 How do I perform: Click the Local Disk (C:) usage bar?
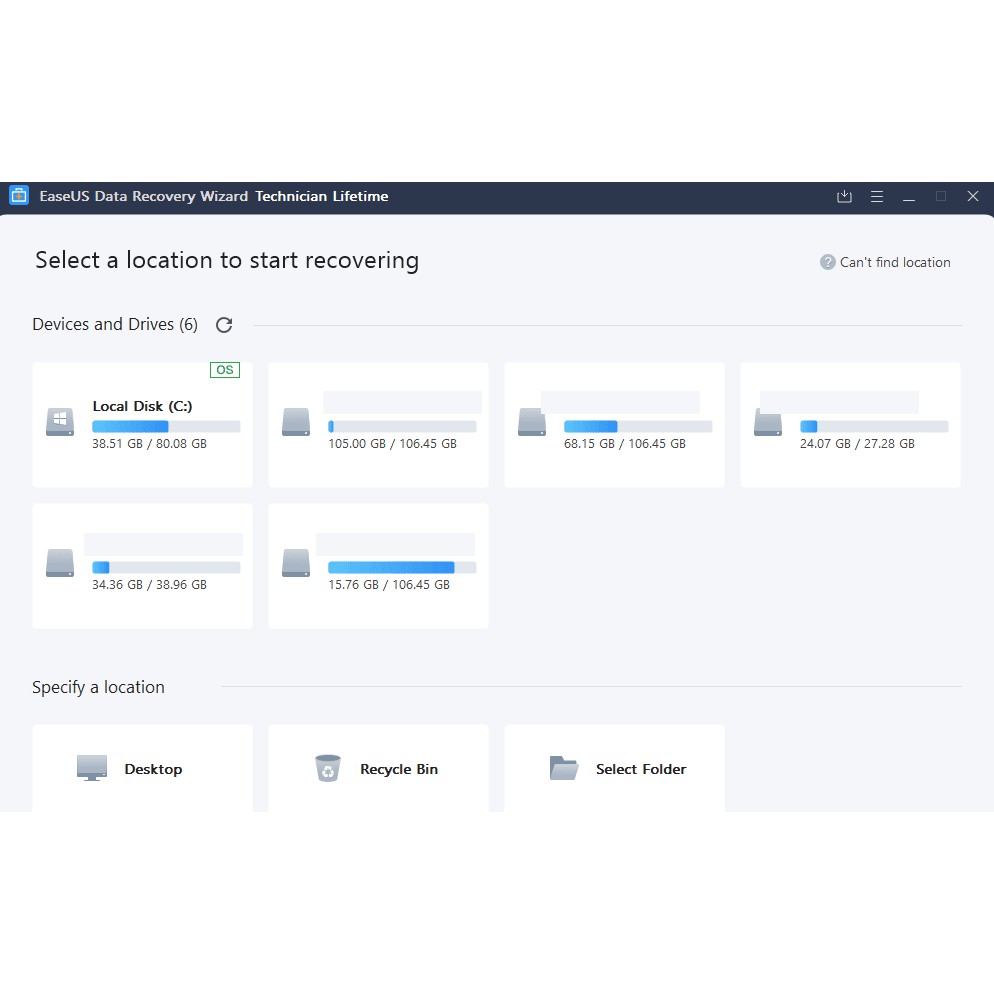click(166, 426)
